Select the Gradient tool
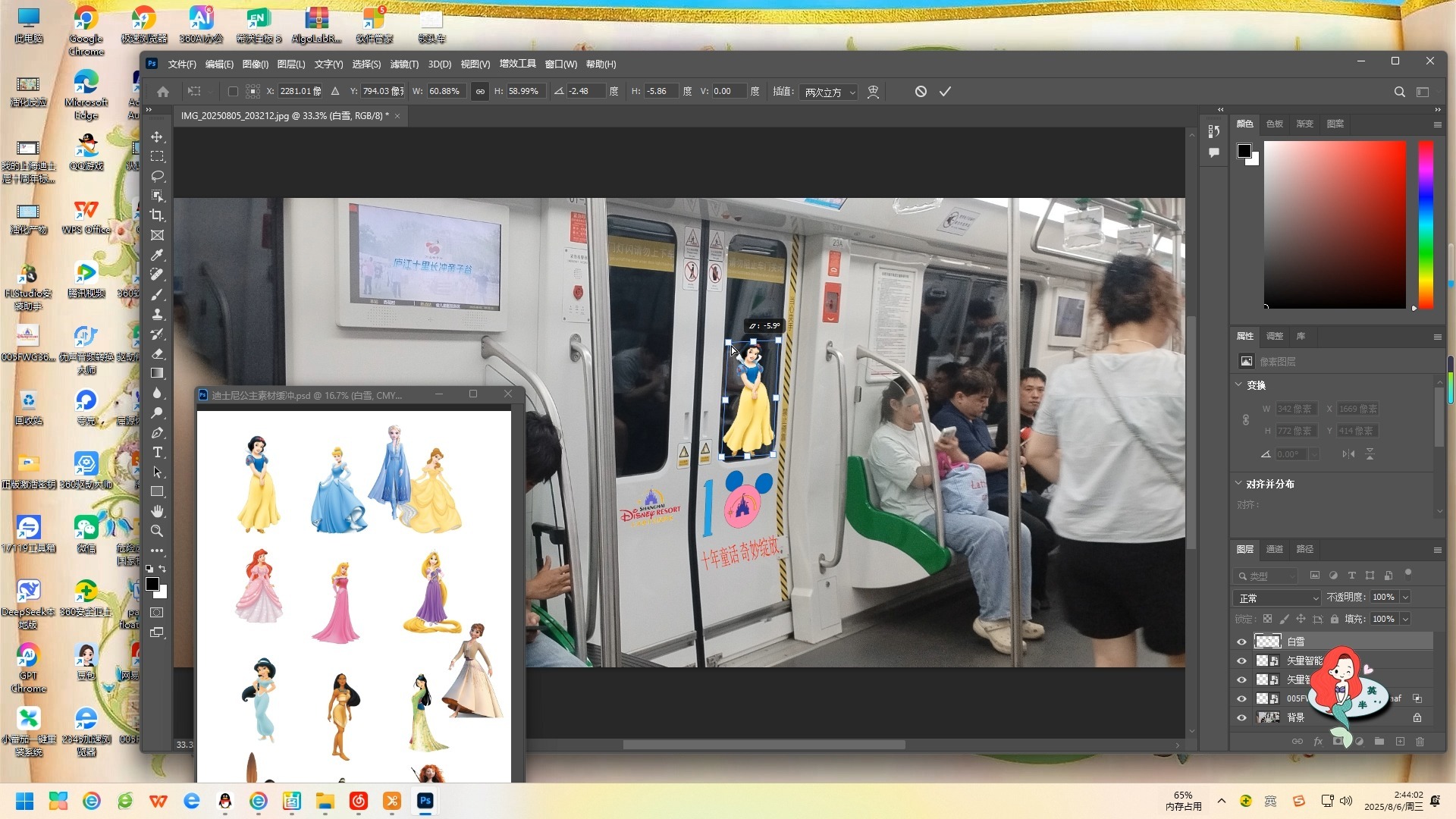 click(157, 373)
